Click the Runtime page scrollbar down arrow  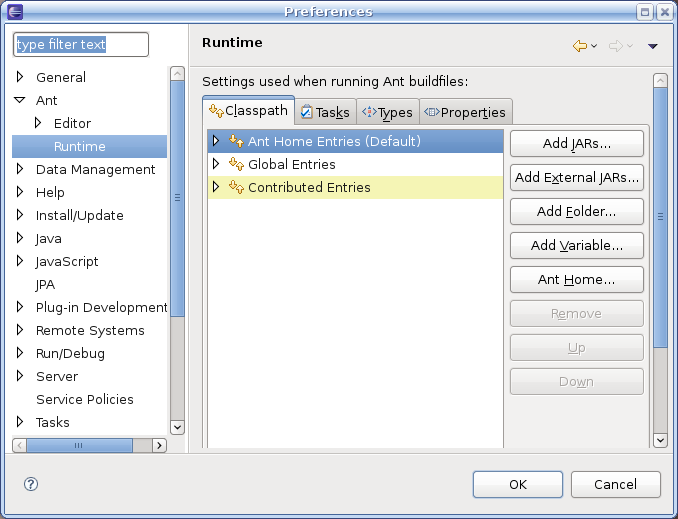[660, 440]
